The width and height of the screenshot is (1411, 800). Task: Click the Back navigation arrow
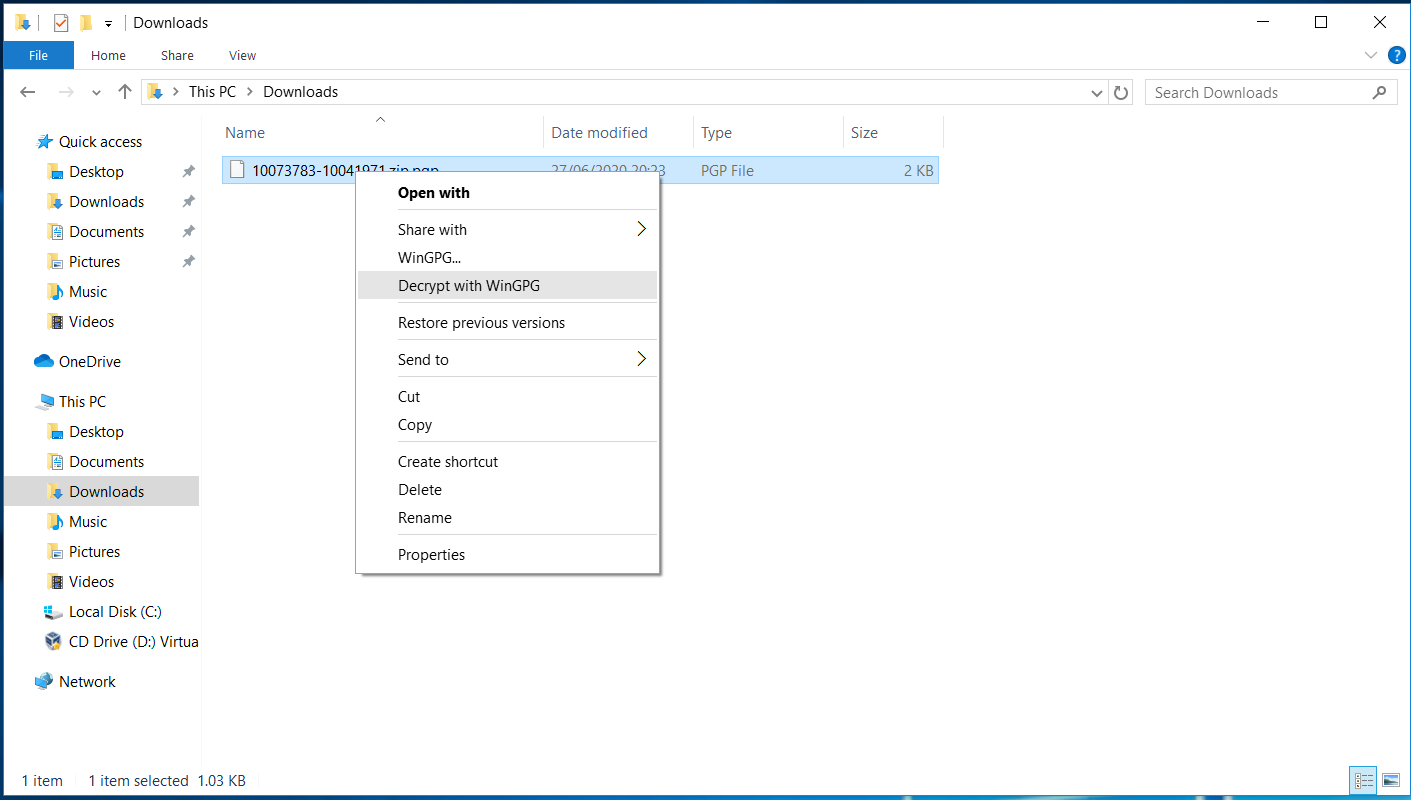(28, 92)
